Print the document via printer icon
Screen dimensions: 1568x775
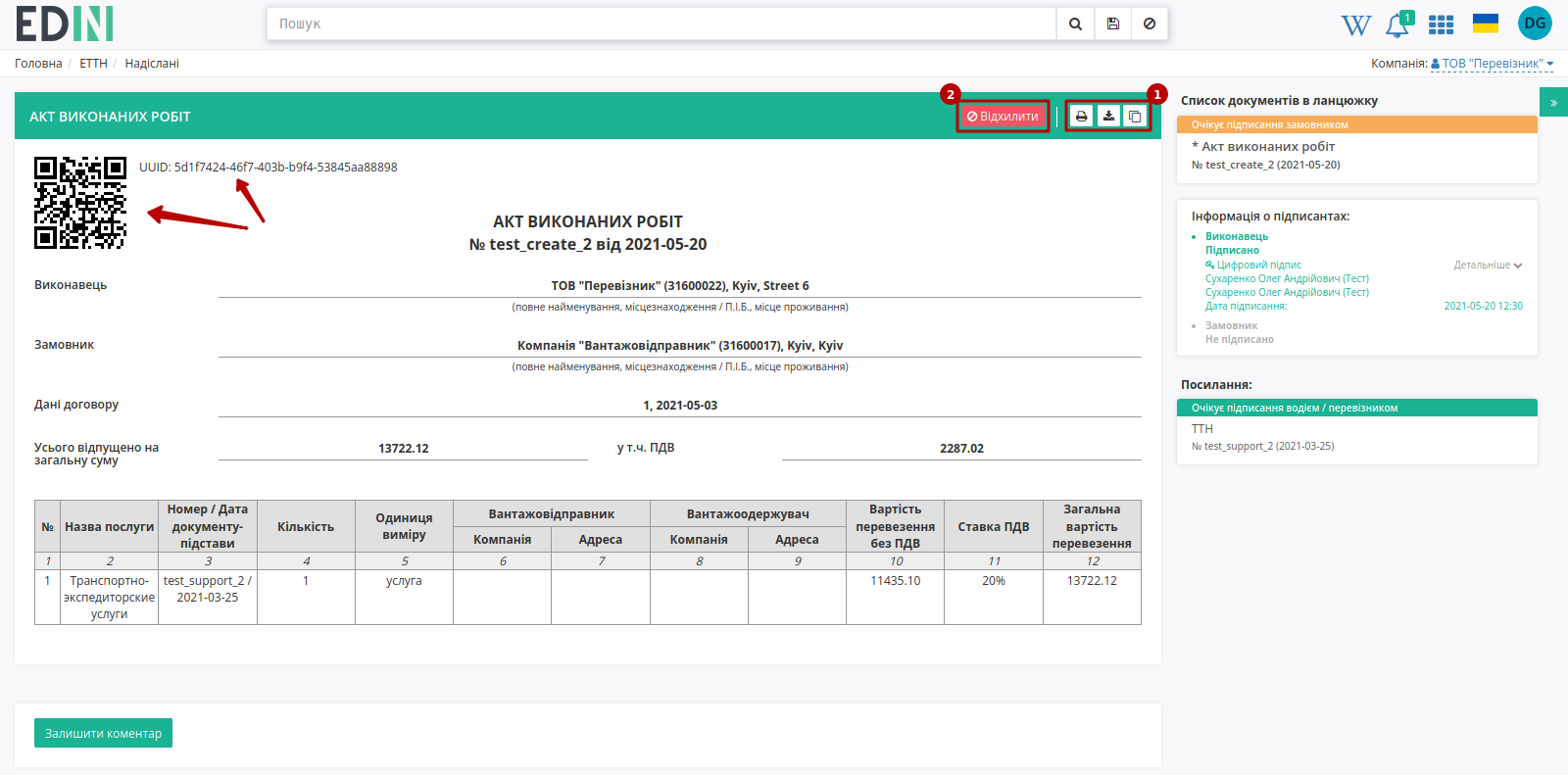coord(1081,117)
